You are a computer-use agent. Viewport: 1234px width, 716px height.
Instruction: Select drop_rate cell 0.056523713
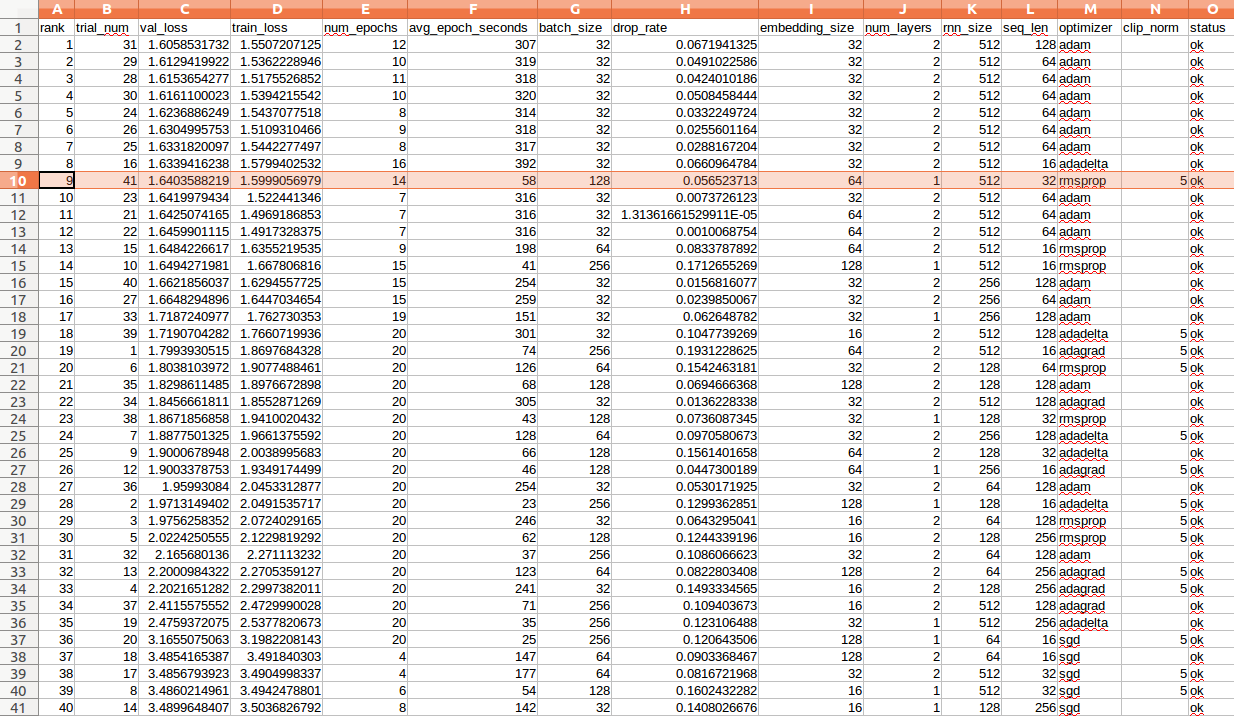pyautogui.click(x=684, y=181)
